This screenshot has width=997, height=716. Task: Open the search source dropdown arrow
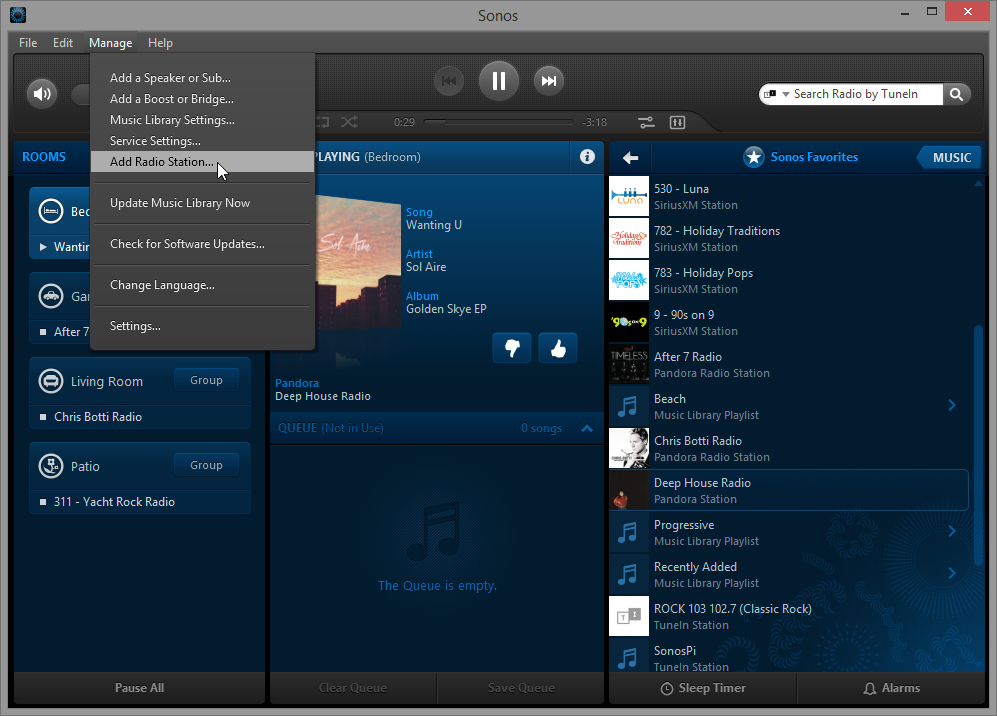pyautogui.click(x=785, y=94)
